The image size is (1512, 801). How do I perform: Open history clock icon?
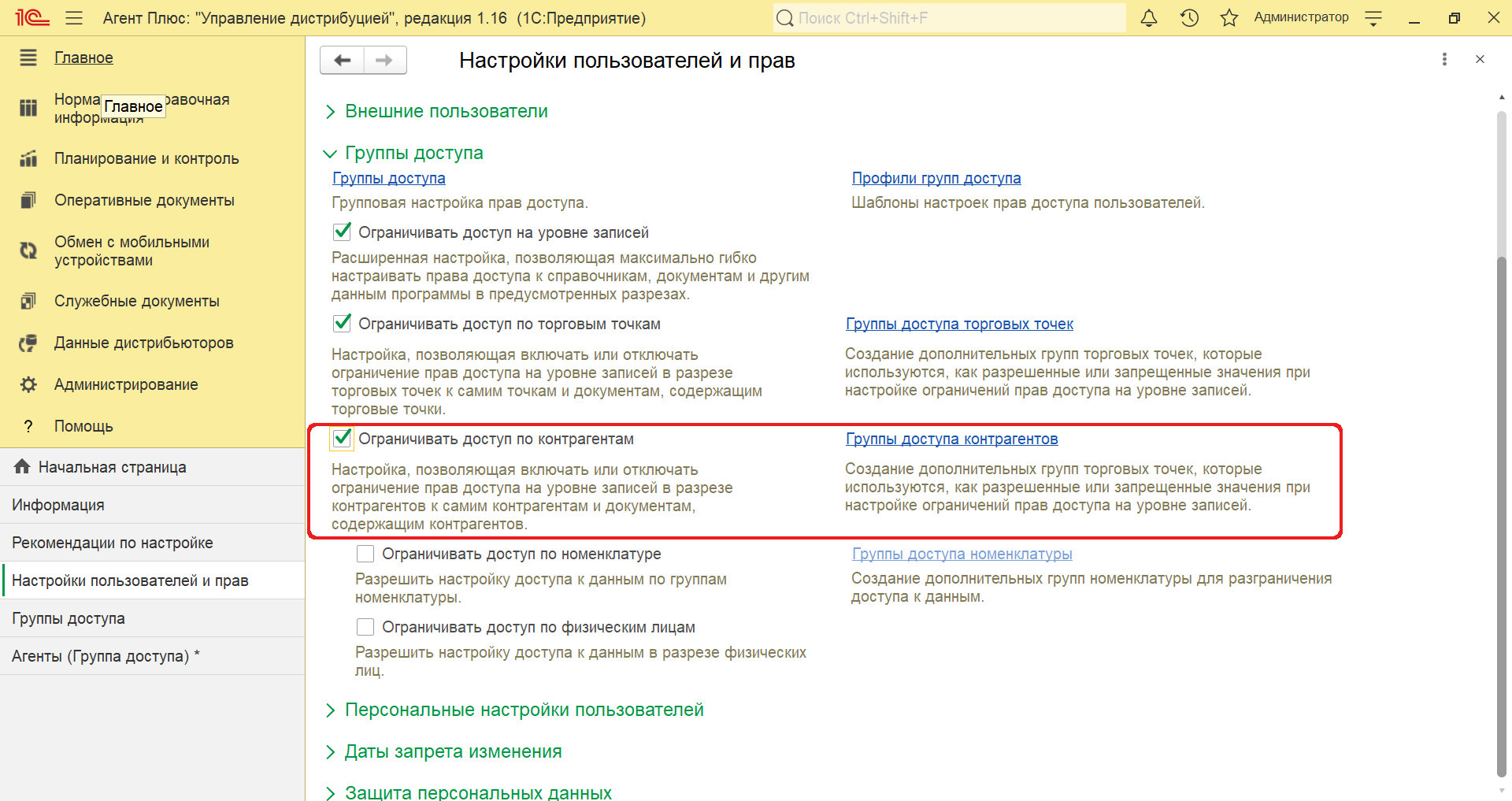point(1189,17)
